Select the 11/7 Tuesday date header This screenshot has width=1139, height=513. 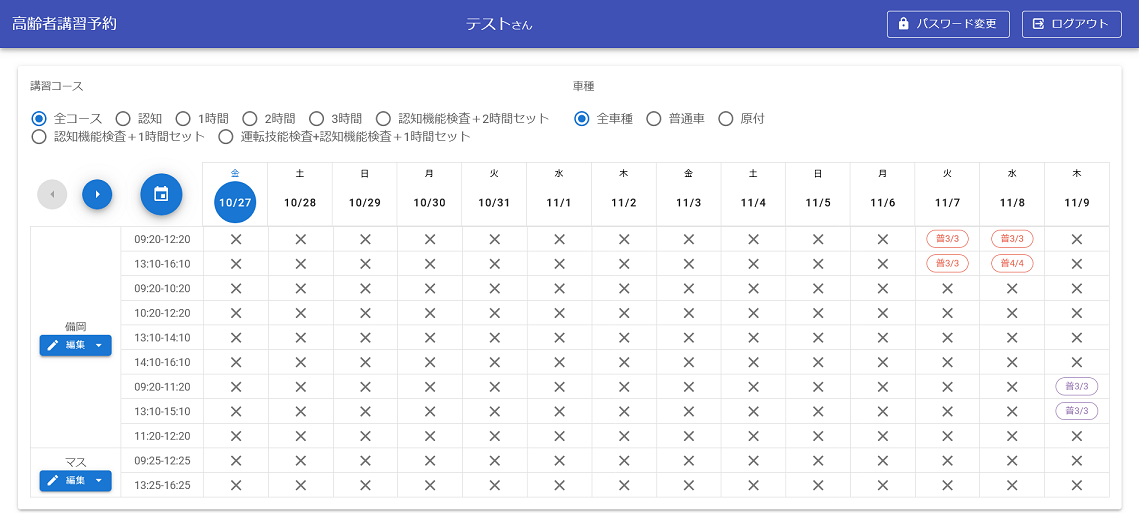pyautogui.click(x=947, y=202)
